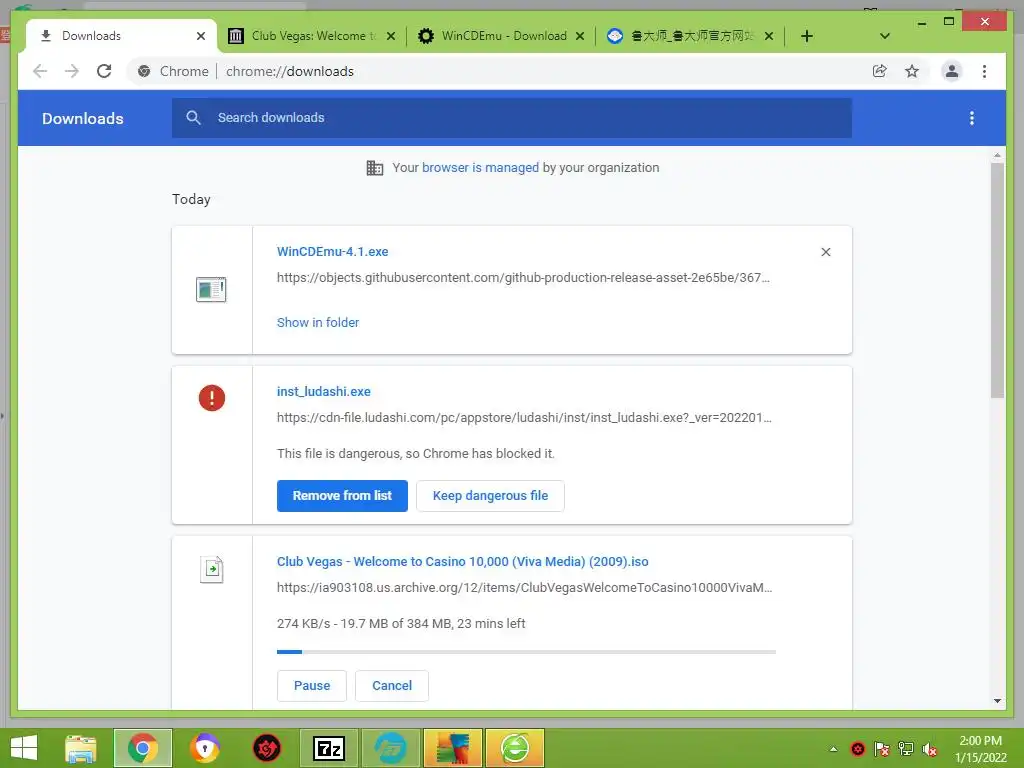Click the search magnifier icon
Screen dimensions: 1024x768
click(193, 118)
